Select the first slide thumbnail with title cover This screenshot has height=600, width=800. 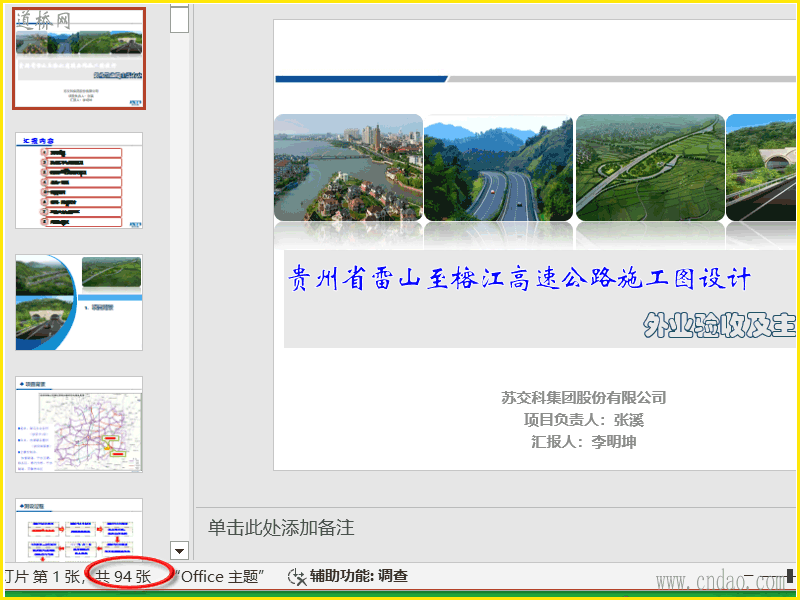(x=79, y=58)
